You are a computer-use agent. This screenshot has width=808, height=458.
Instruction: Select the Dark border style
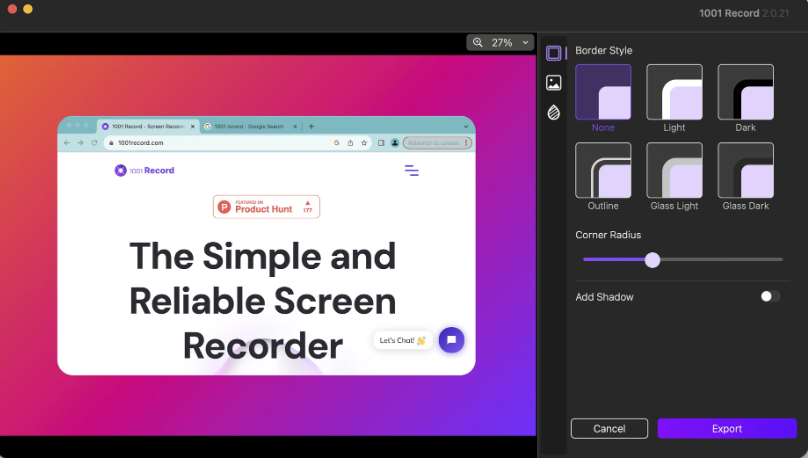point(745,92)
